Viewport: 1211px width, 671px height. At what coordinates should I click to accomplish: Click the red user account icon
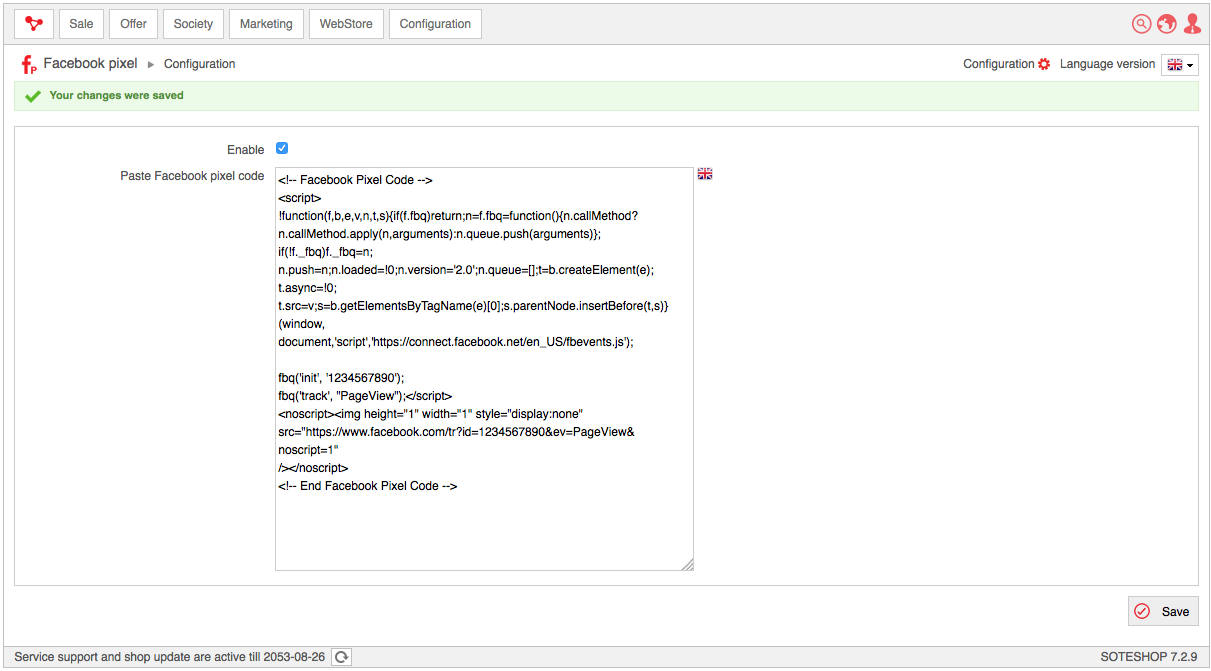click(1192, 24)
